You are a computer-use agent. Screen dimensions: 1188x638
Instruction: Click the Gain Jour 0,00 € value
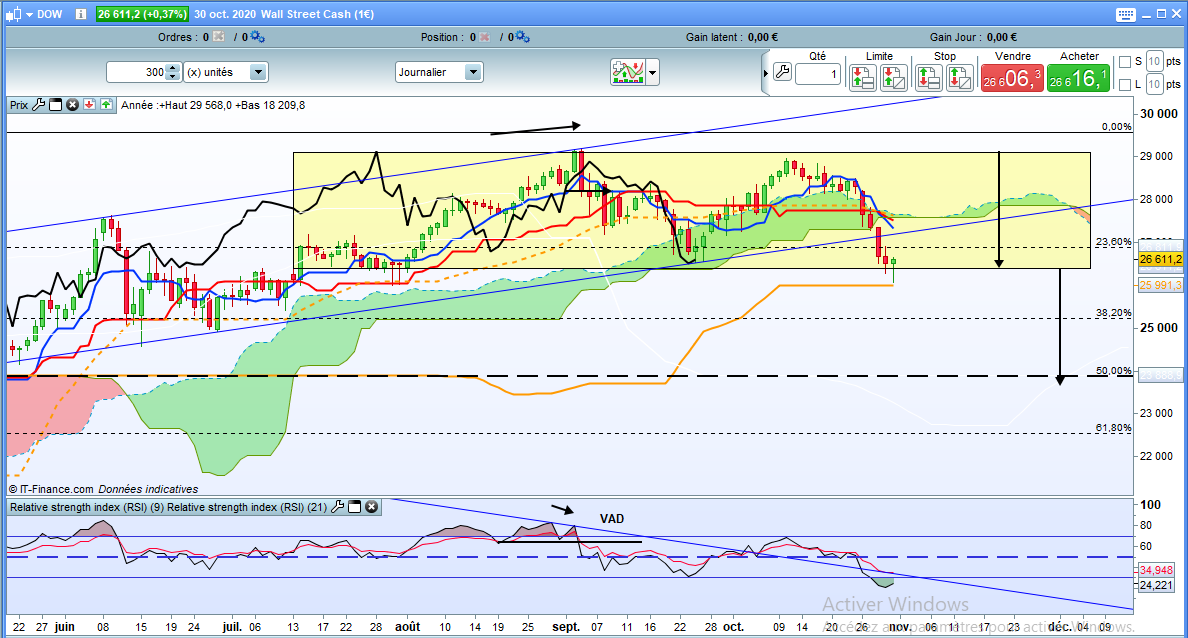1002,37
